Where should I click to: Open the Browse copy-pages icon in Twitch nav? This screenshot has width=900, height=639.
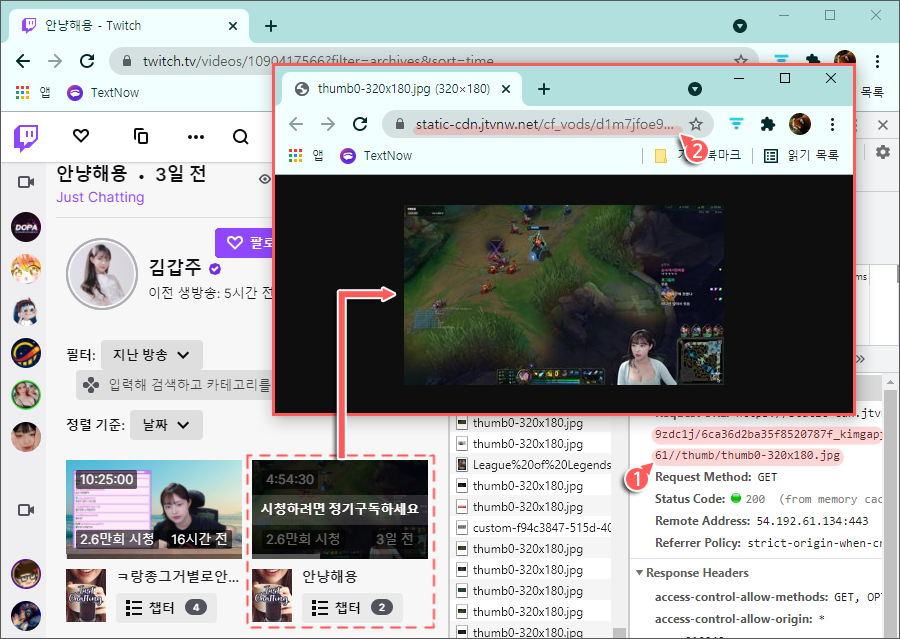[x=140, y=136]
